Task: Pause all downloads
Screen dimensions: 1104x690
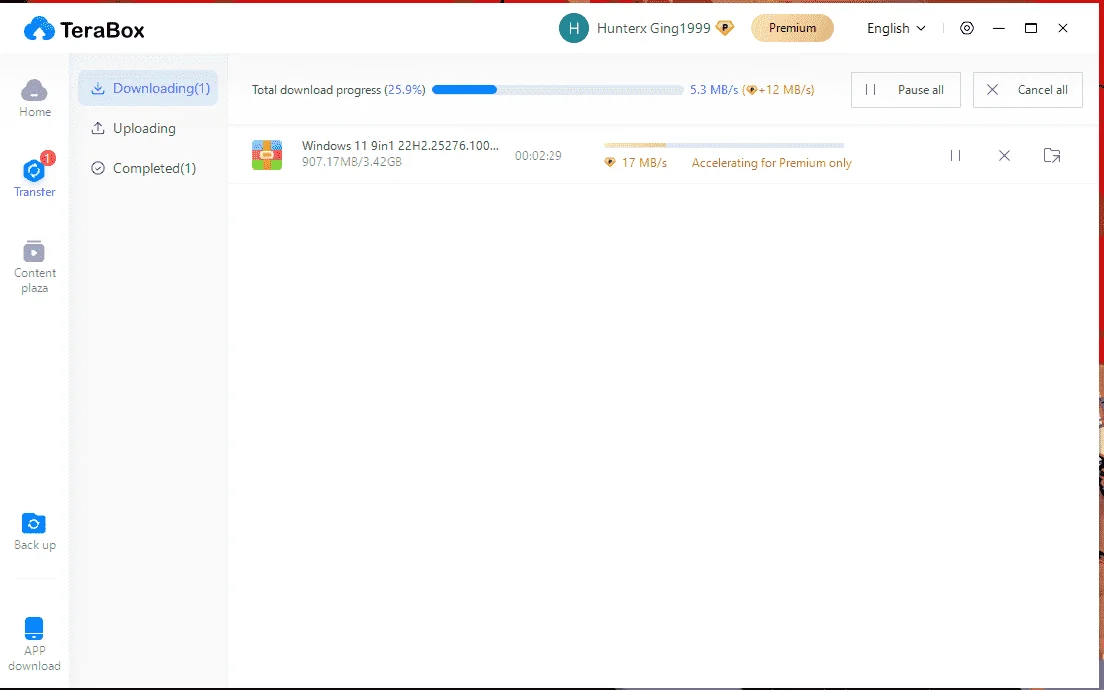Action: (x=905, y=90)
